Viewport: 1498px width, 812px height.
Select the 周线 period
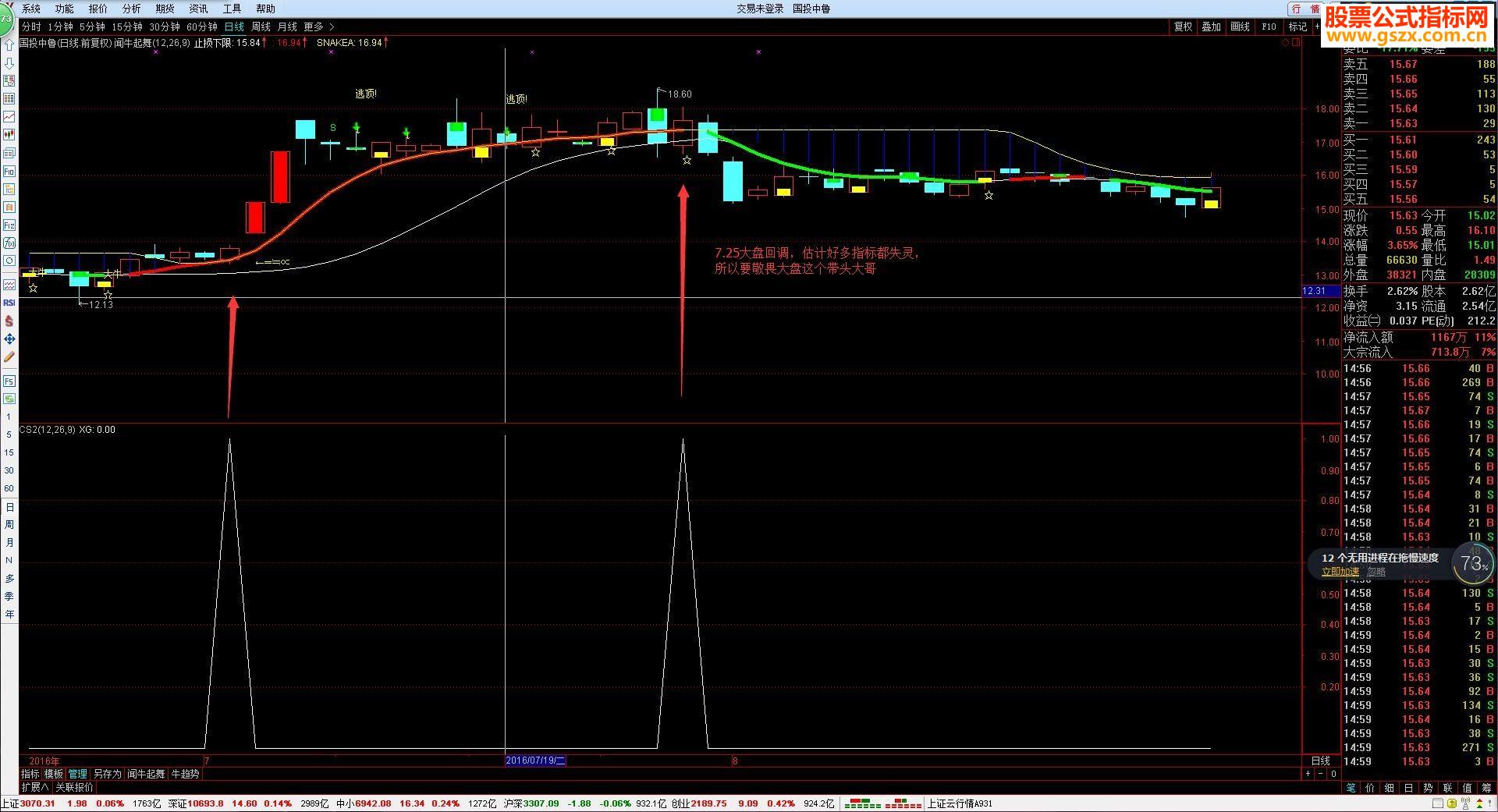(261, 27)
